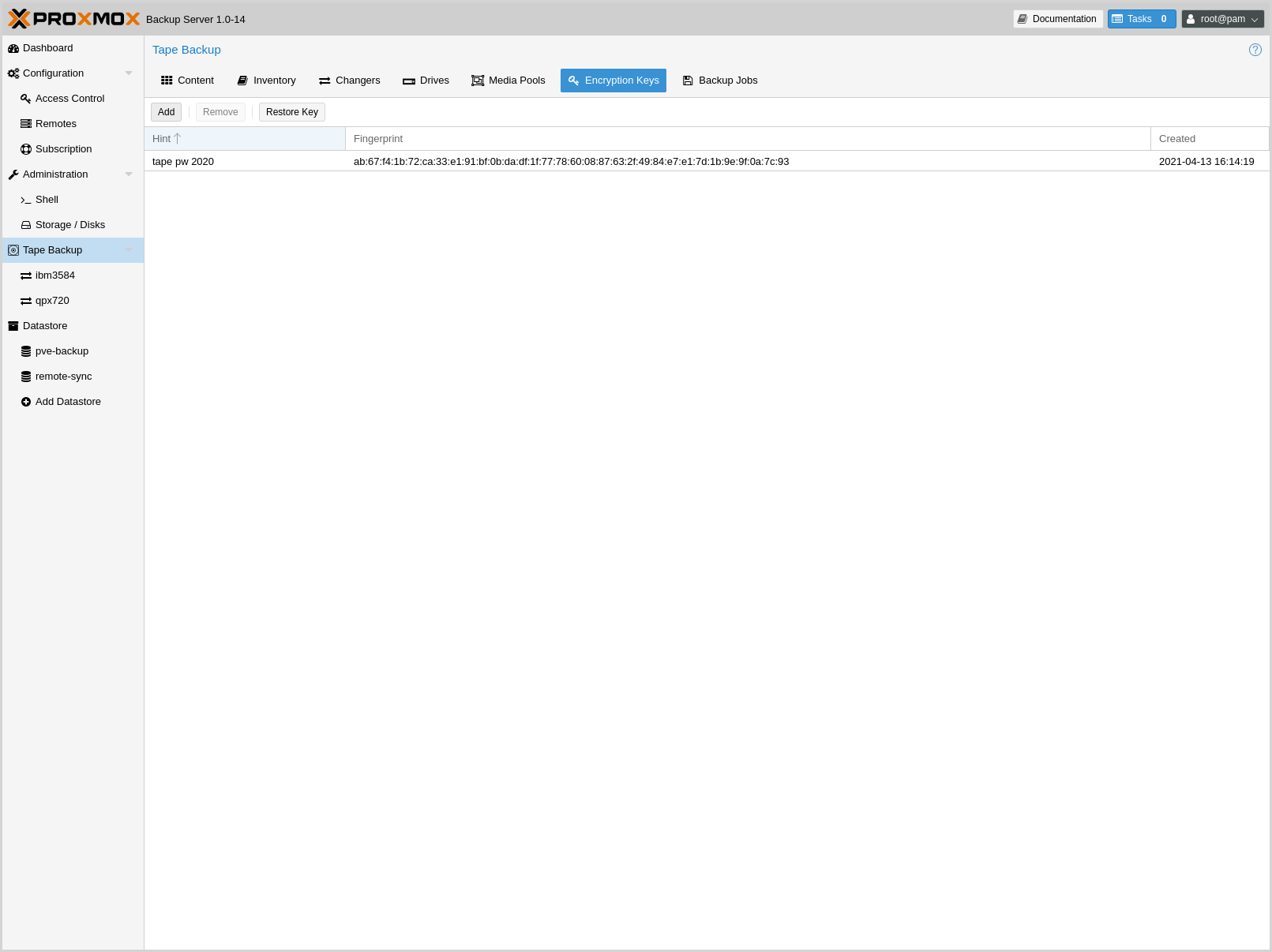
Task: Switch to the Media Pools tab
Action: pos(508,81)
